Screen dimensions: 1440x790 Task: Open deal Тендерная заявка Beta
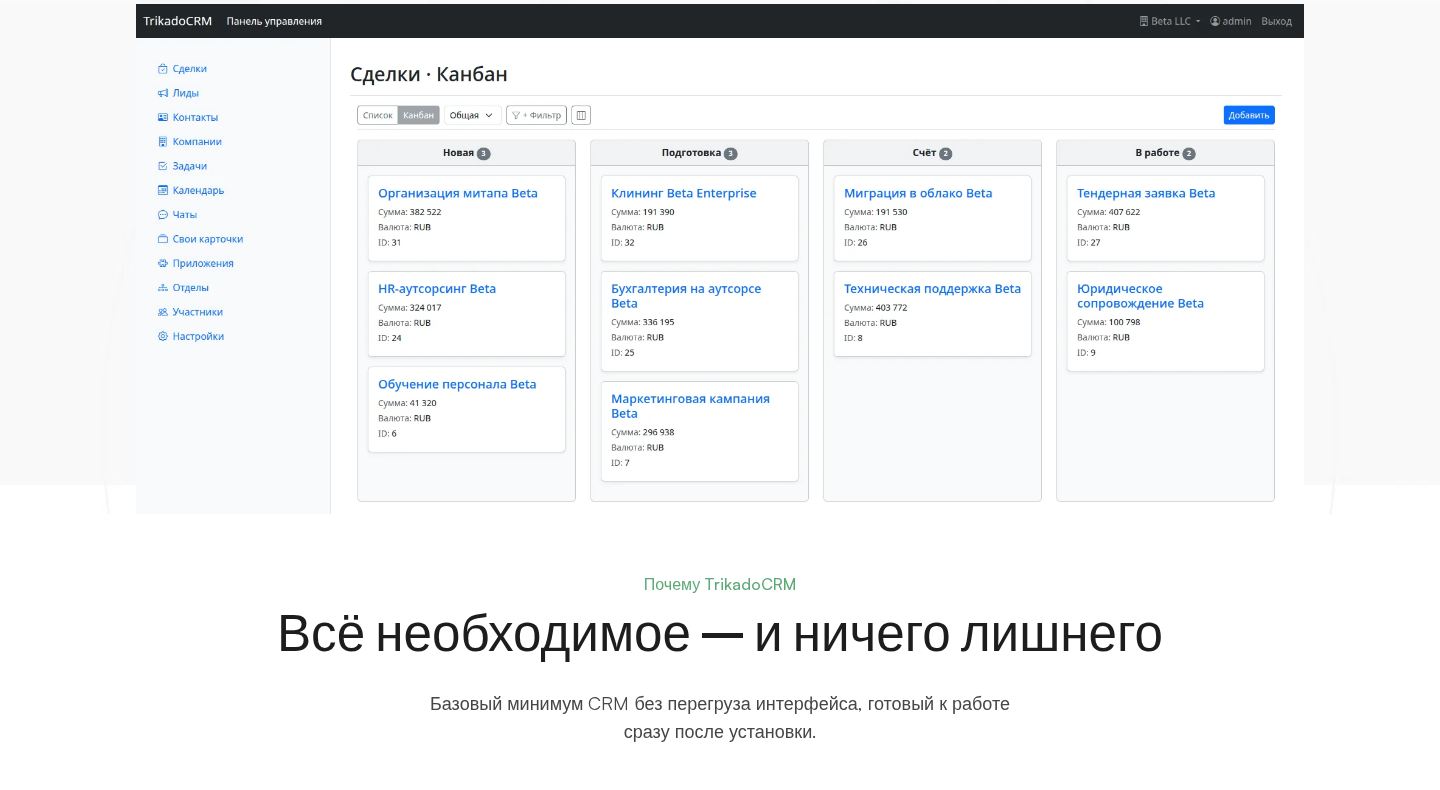1146,193
